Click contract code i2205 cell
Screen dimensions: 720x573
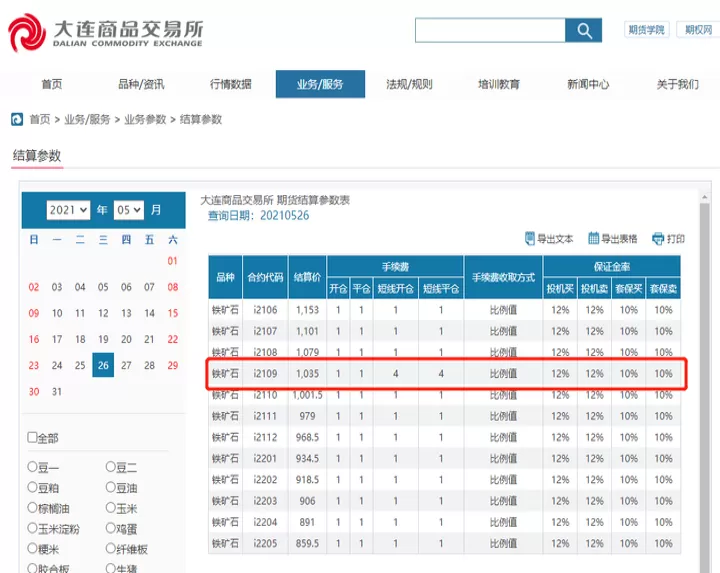coord(265,543)
